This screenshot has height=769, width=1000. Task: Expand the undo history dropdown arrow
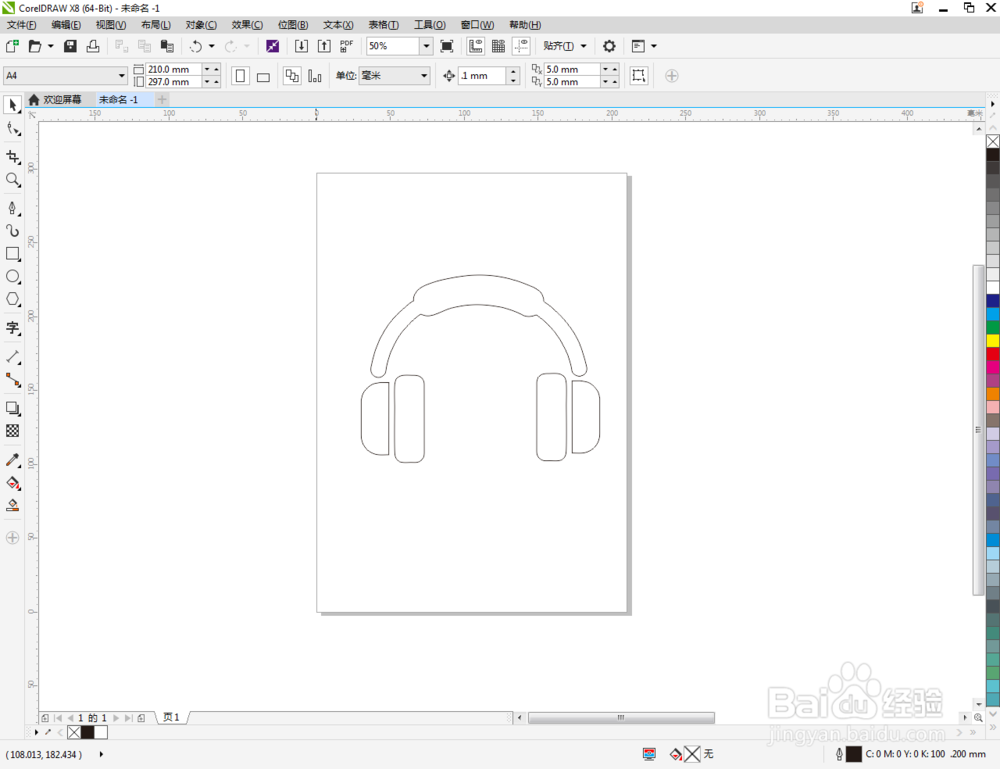point(212,46)
